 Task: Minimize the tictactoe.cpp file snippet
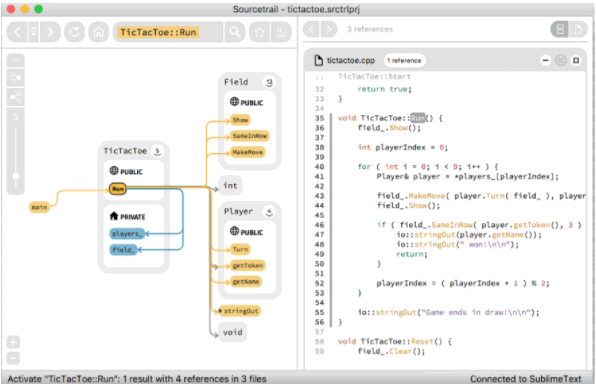click(x=545, y=60)
